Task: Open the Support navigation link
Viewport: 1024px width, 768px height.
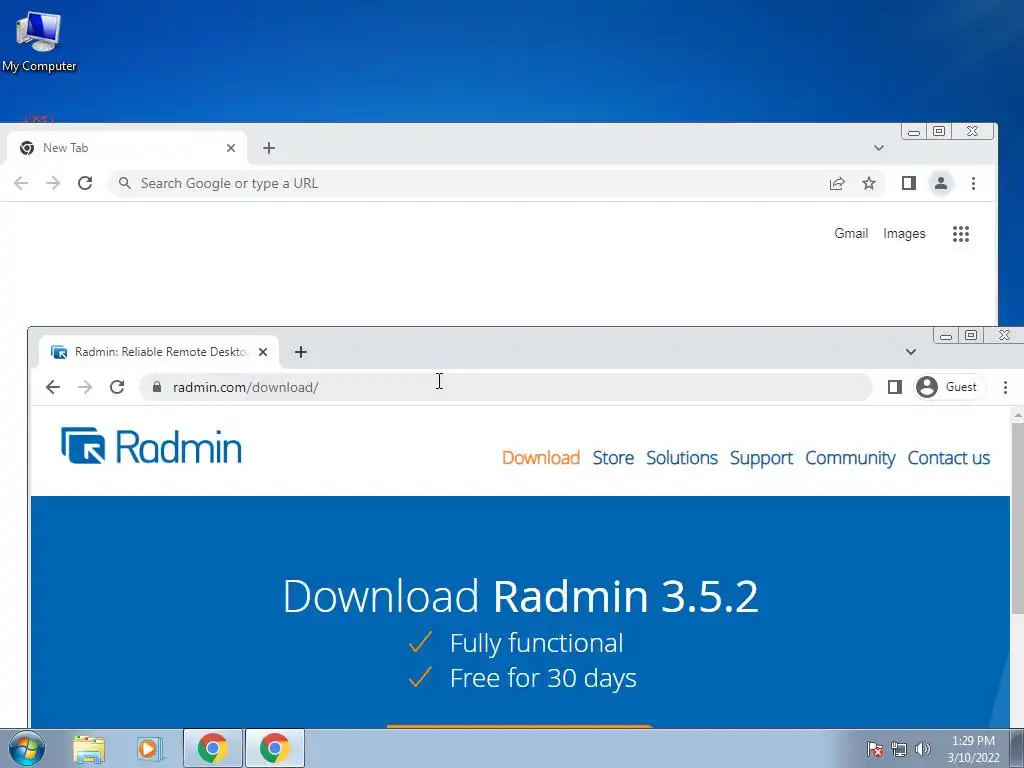Action: [x=761, y=458]
